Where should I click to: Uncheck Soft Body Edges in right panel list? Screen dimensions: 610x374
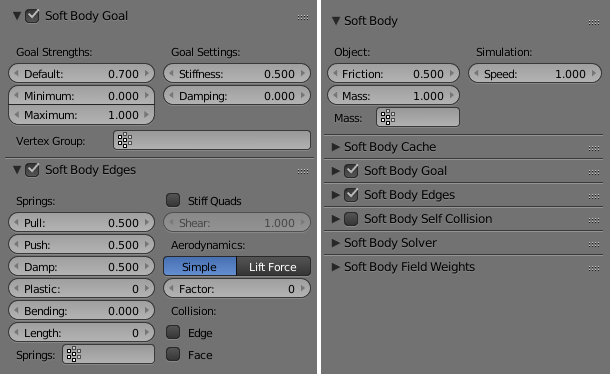pyautogui.click(x=351, y=195)
